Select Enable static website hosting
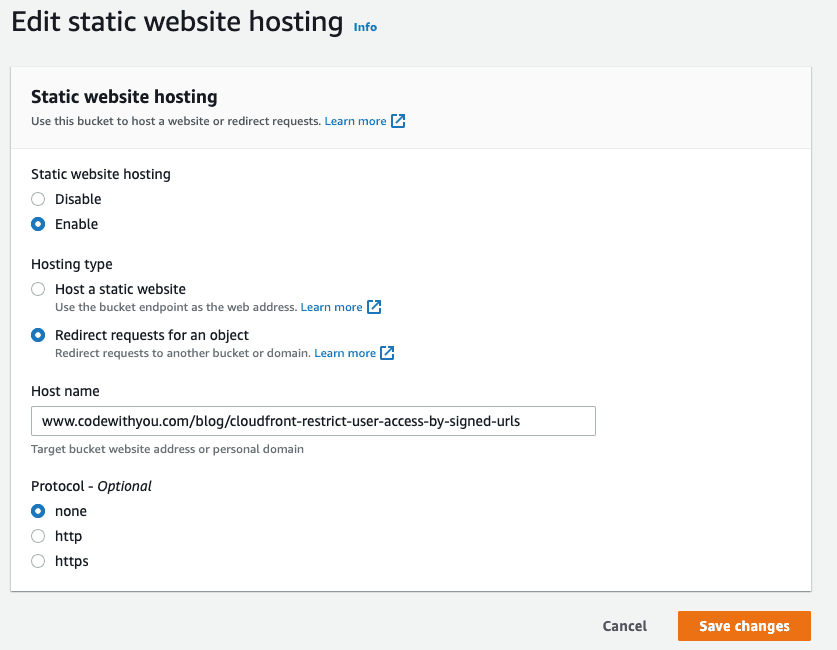837x650 pixels. click(38, 224)
